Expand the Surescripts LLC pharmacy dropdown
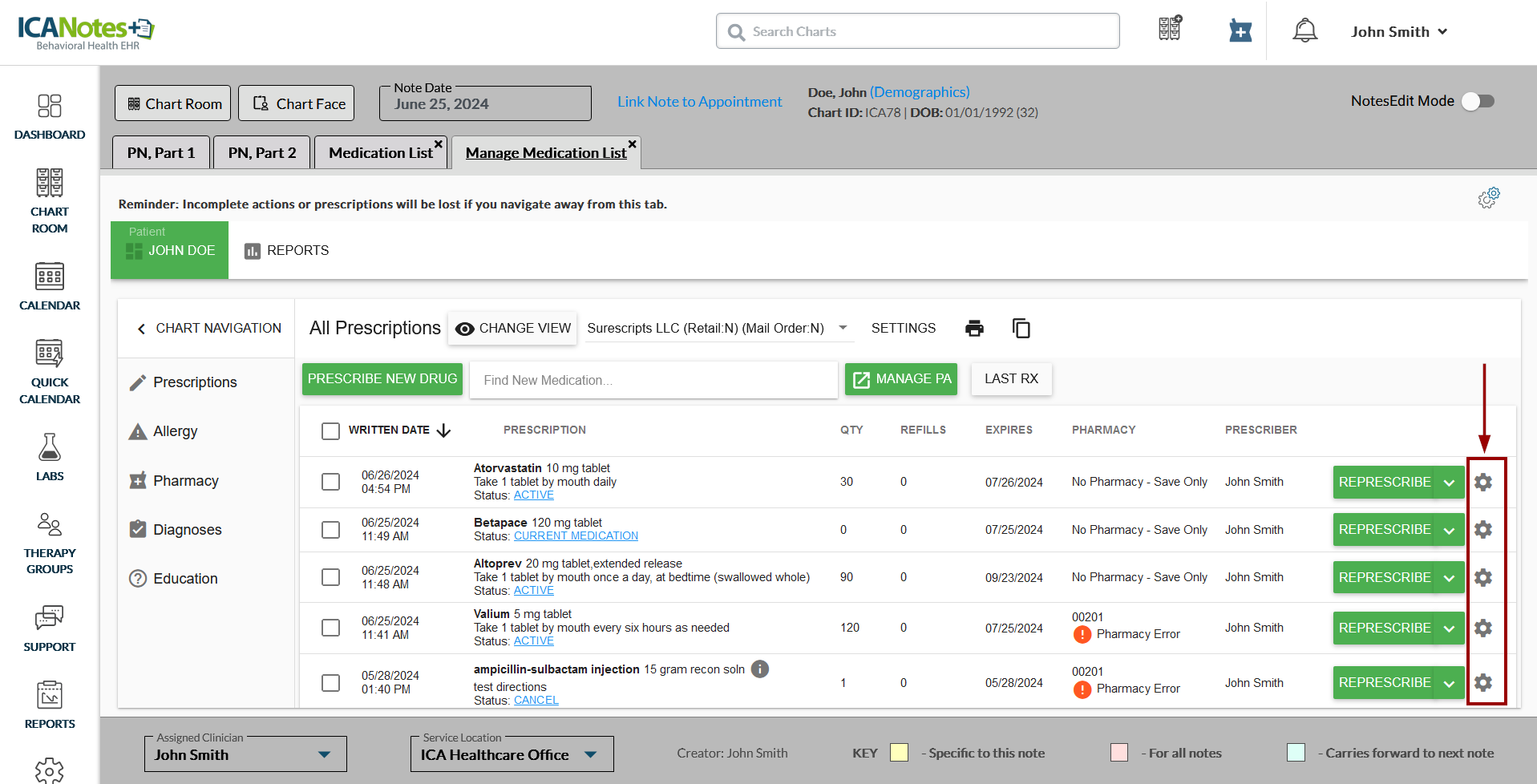 tap(843, 328)
